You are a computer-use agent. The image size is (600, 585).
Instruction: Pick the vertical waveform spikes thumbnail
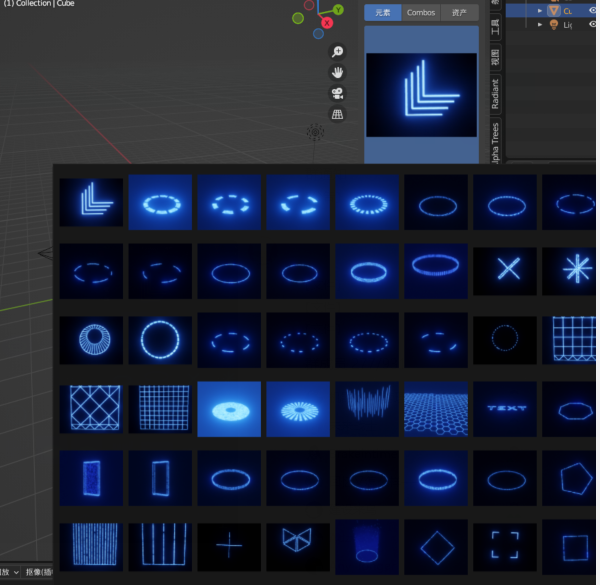pos(367,409)
